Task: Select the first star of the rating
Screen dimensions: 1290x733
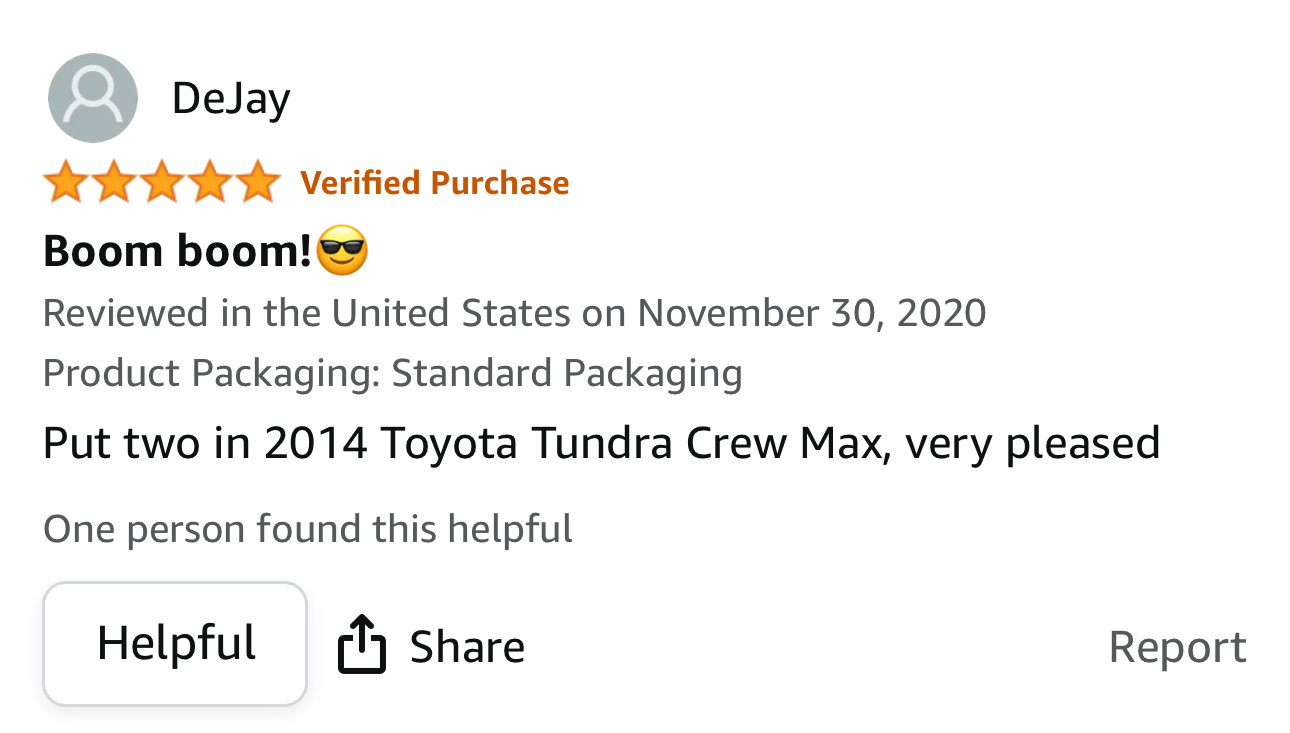Action: tap(64, 183)
